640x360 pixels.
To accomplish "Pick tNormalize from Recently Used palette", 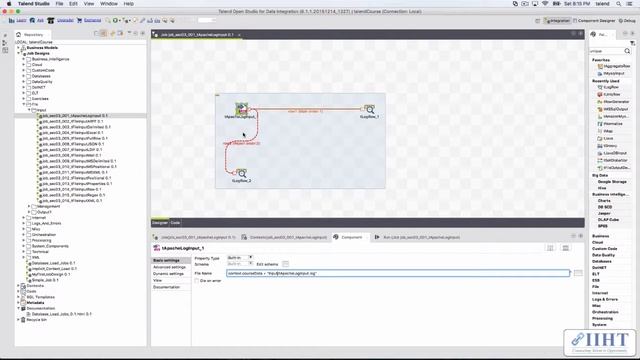I will point(610,124).
